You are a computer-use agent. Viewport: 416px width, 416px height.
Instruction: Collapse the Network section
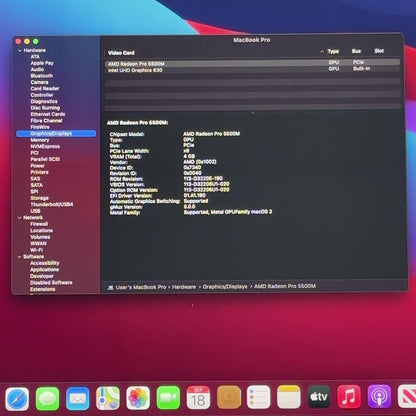19,218
